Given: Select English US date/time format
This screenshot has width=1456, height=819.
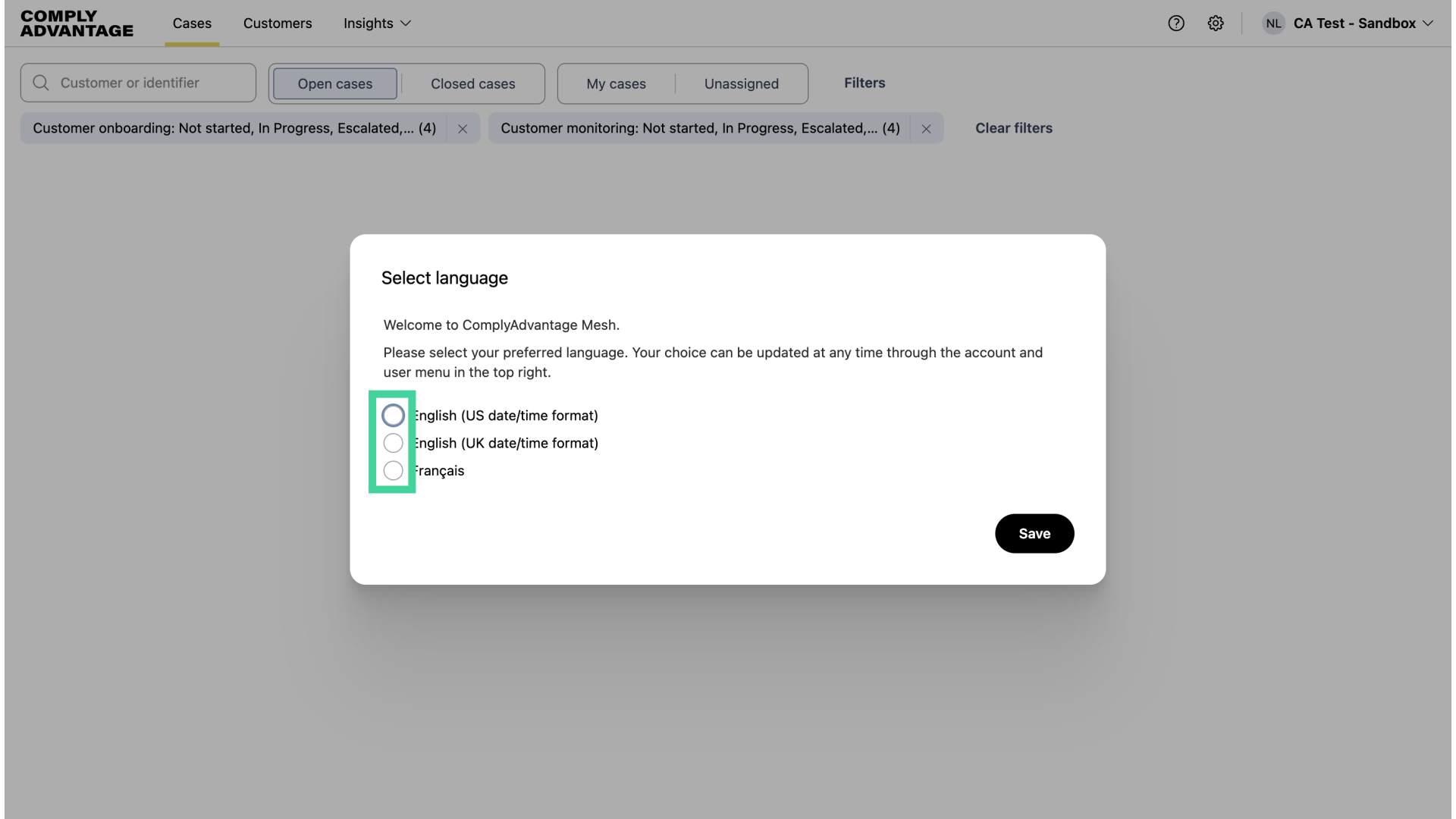Looking at the screenshot, I should [393, 415].
